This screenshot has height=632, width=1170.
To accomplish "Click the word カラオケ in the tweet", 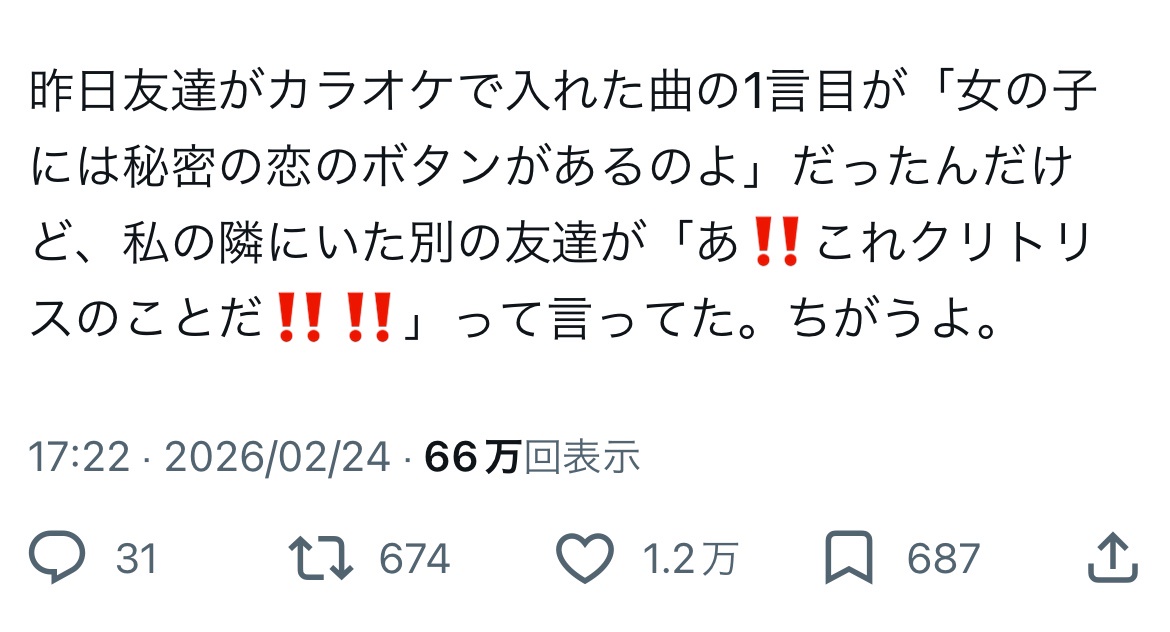I will tap(358, 91).
